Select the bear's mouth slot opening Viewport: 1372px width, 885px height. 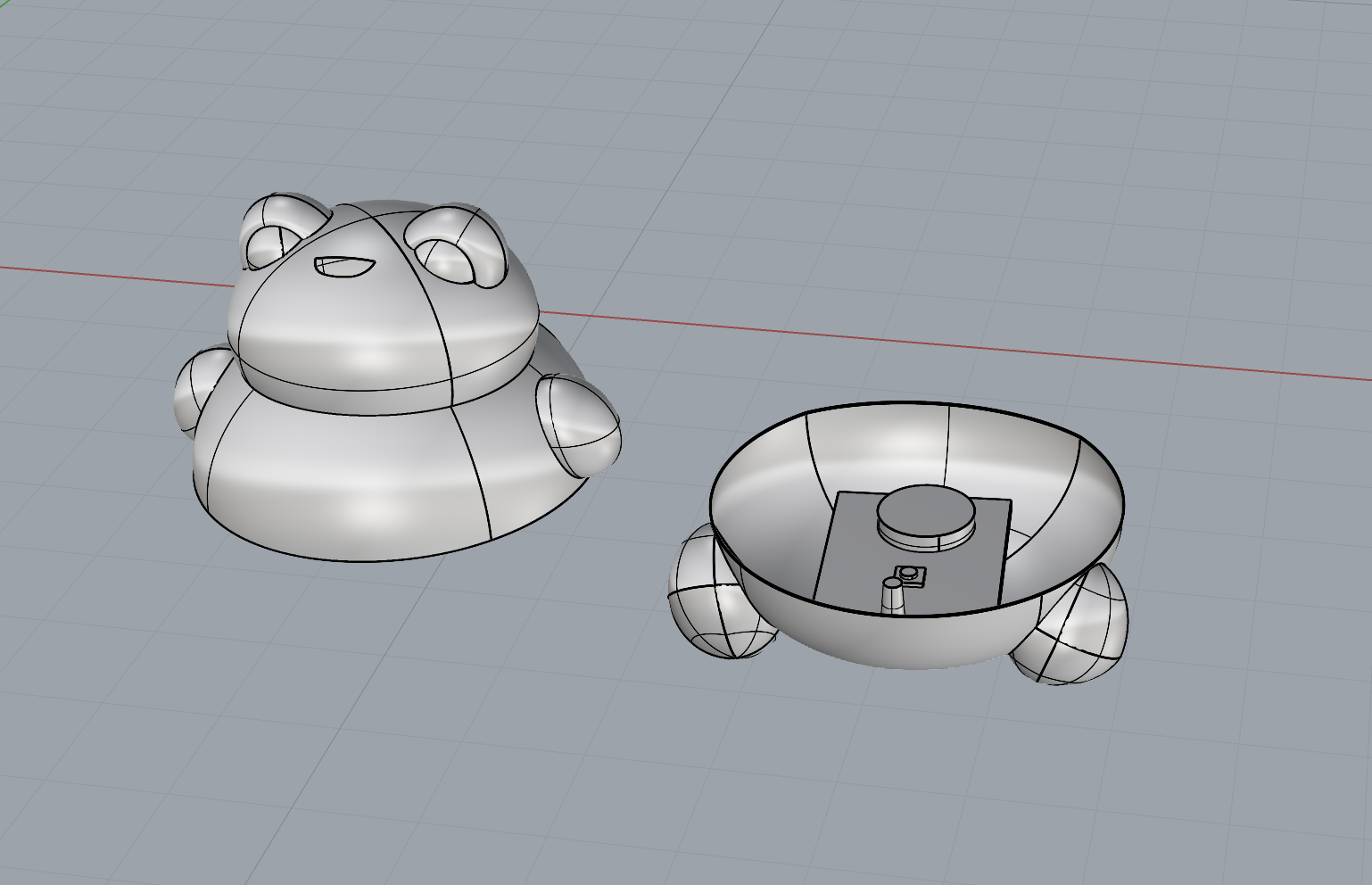343,266
